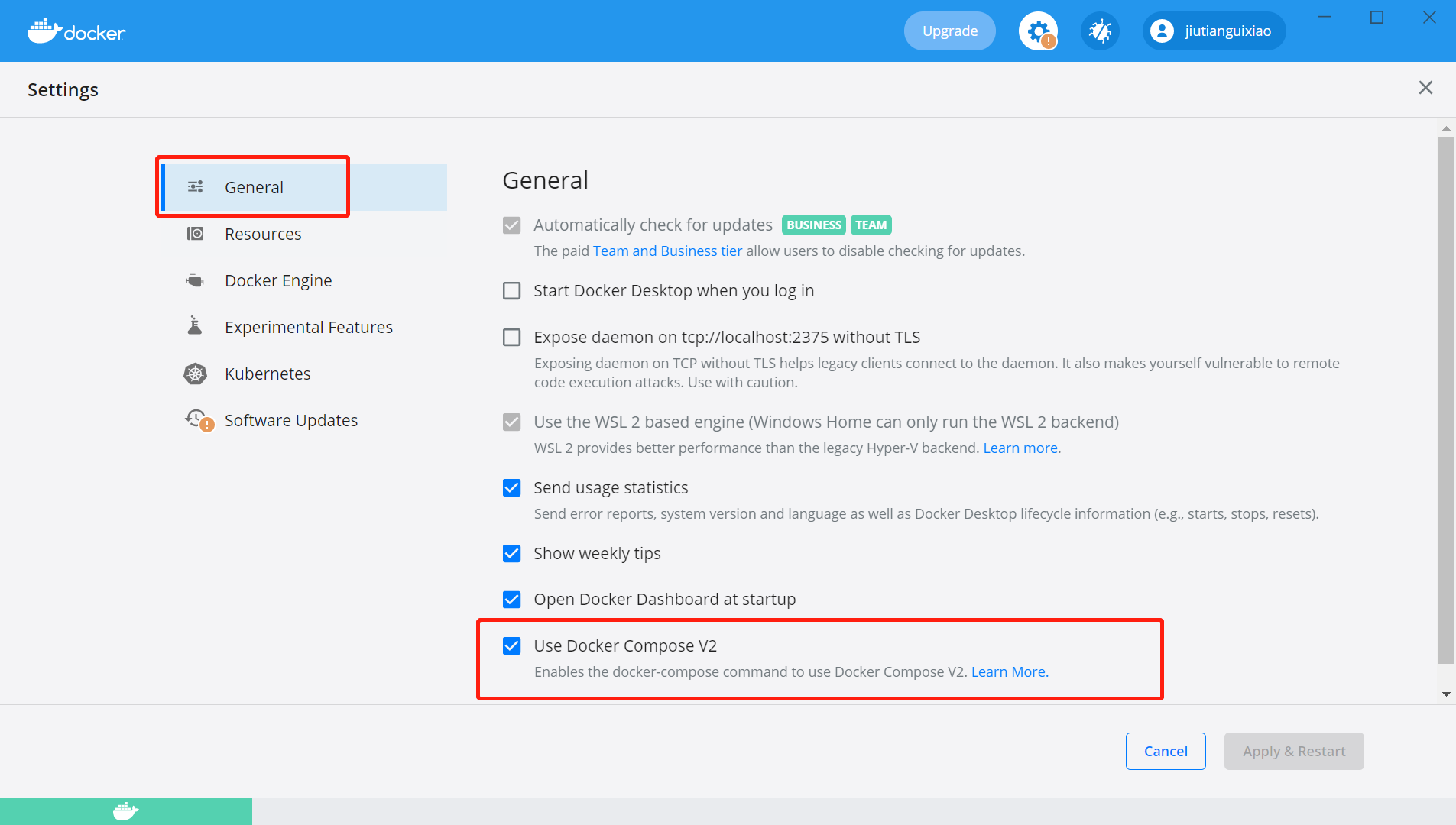1456x825 pixels.
Task: Click Apply & Restart button
Action: [1294, 752]
